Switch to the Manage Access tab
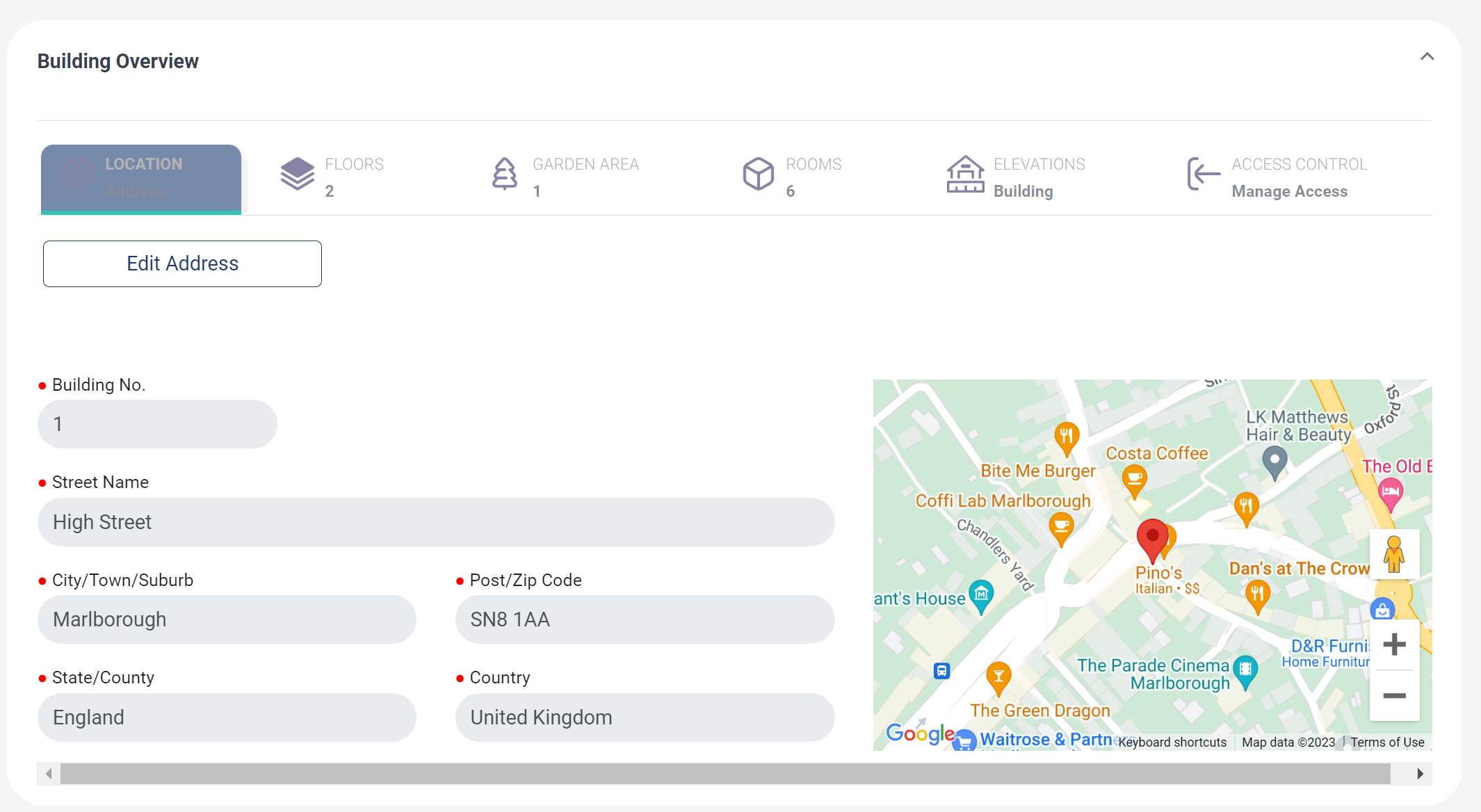The image size is (1481, 812). pyautogui.click(x=1289, y=191)
